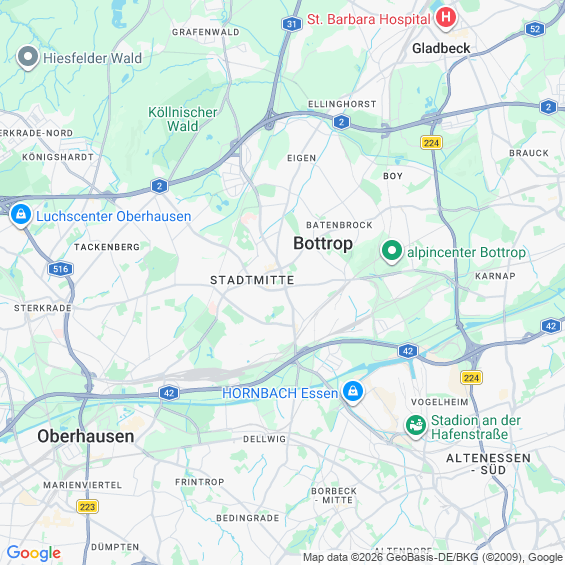The image size is (565, 565).
Task: Click the ALTENESSEN-SÜD district label
Action: coord(488,464)
